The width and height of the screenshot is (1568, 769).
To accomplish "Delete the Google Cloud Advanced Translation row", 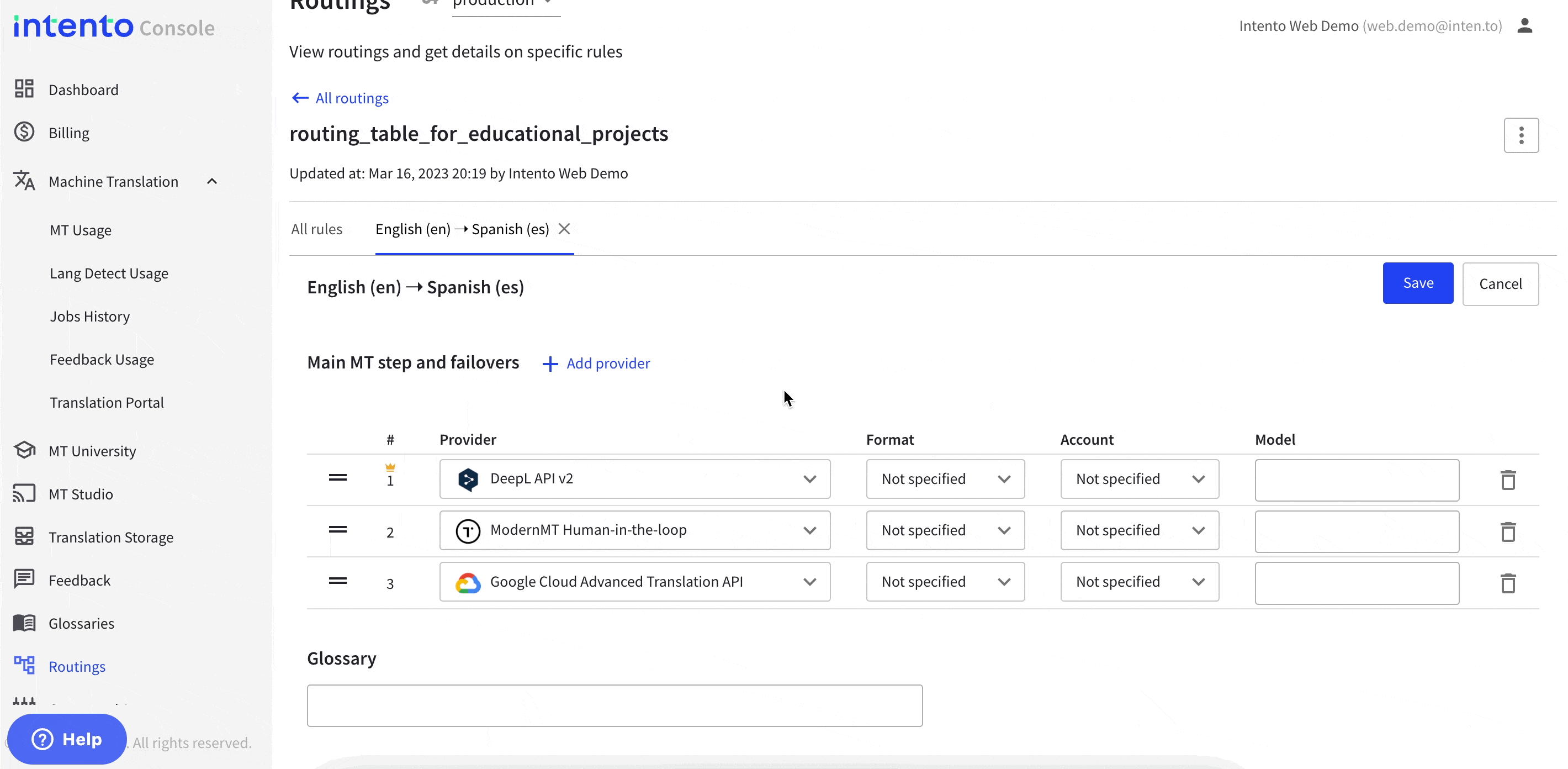I will [1508, 583].
